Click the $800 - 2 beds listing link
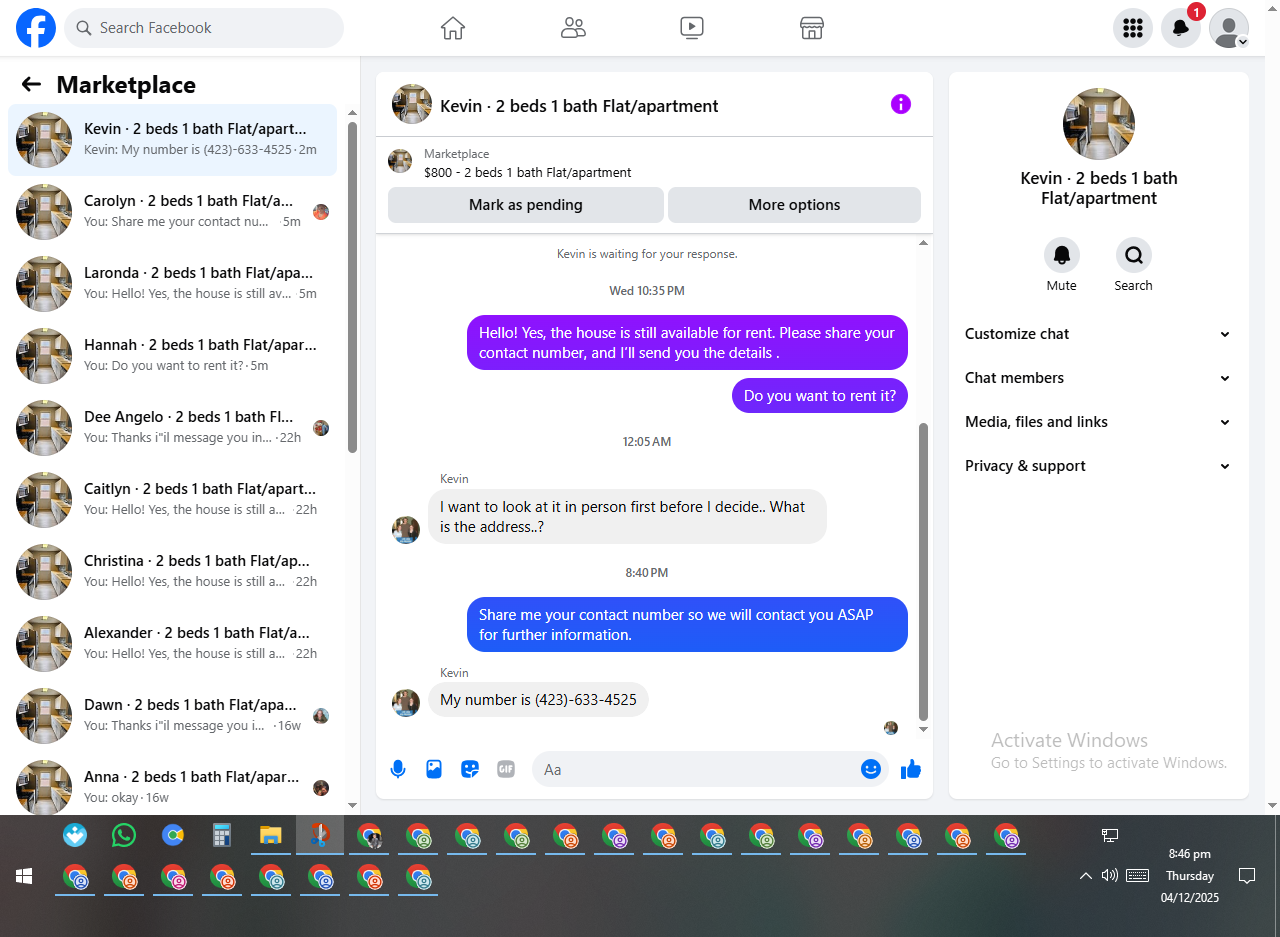 point(528,172)
